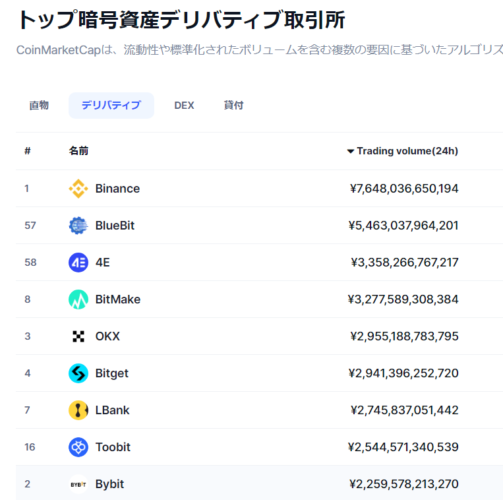This screenshot has width=503, height=500.
Task: Click rank number 1 in Binance row
Action: coord(26,189)
